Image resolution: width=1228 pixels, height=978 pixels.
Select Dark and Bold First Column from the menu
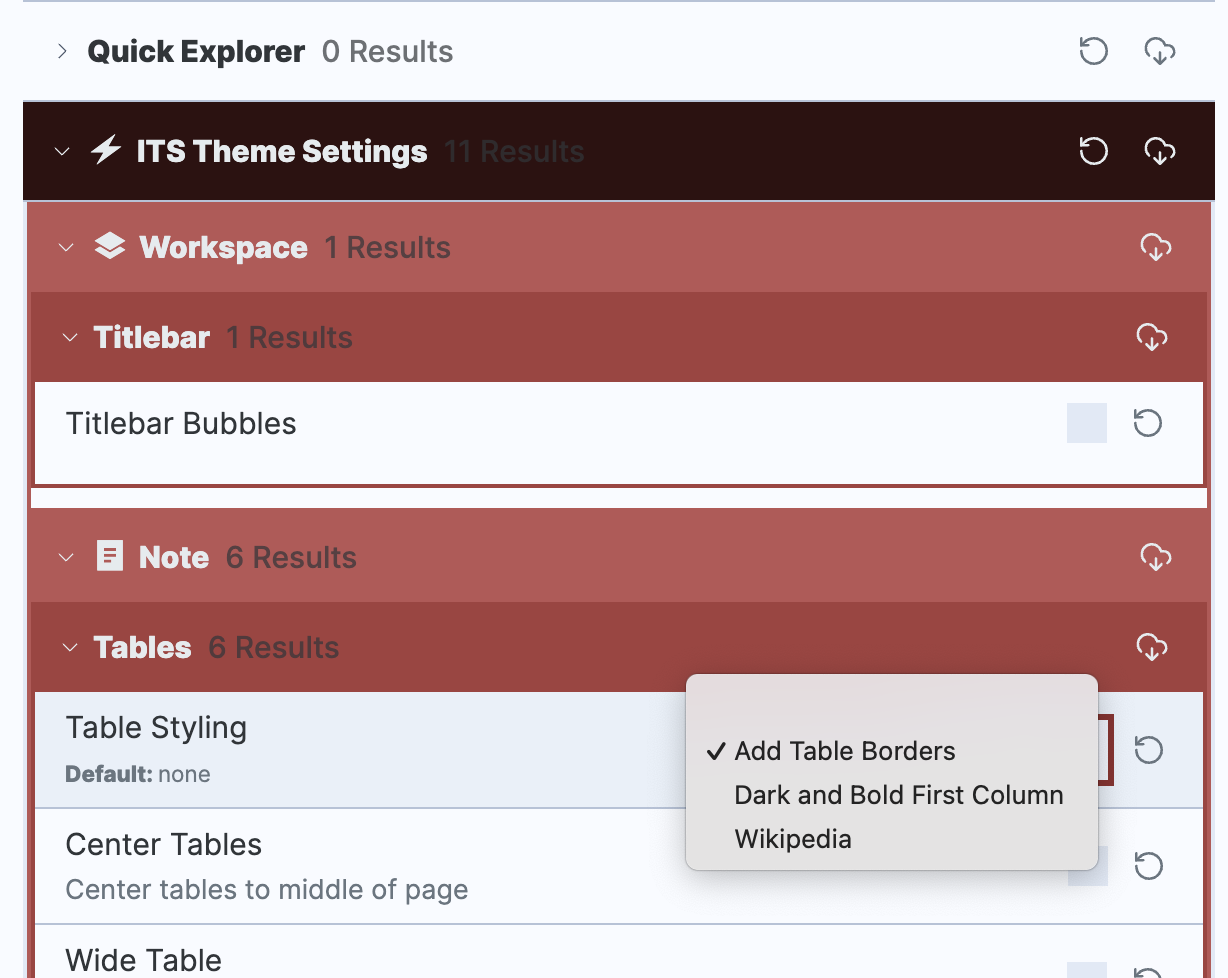[898, 794]
